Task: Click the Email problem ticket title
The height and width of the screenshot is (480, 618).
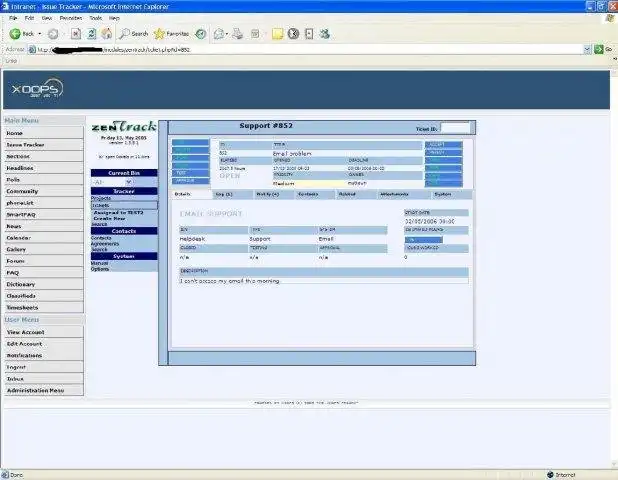Action: [x=292, y=153]
